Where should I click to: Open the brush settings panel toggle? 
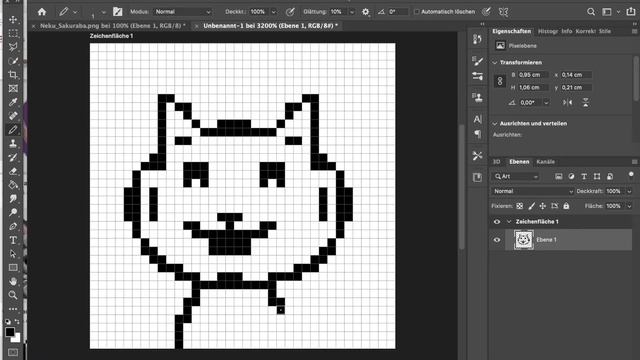pos(118,12)
